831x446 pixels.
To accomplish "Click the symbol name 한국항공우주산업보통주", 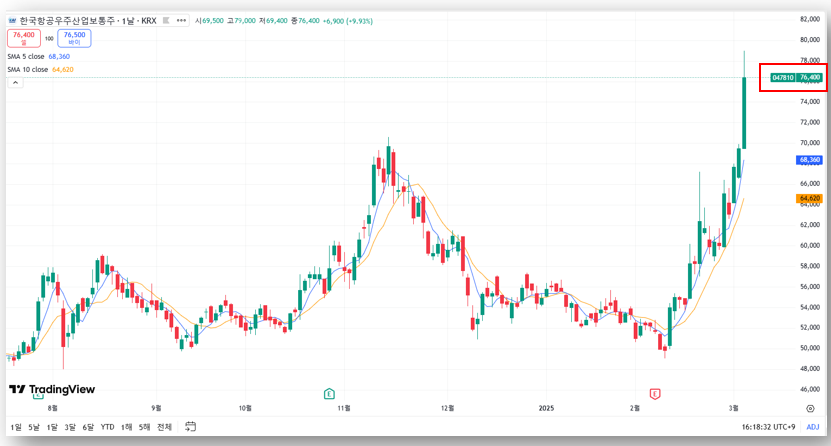I will (x=67, y=21).
